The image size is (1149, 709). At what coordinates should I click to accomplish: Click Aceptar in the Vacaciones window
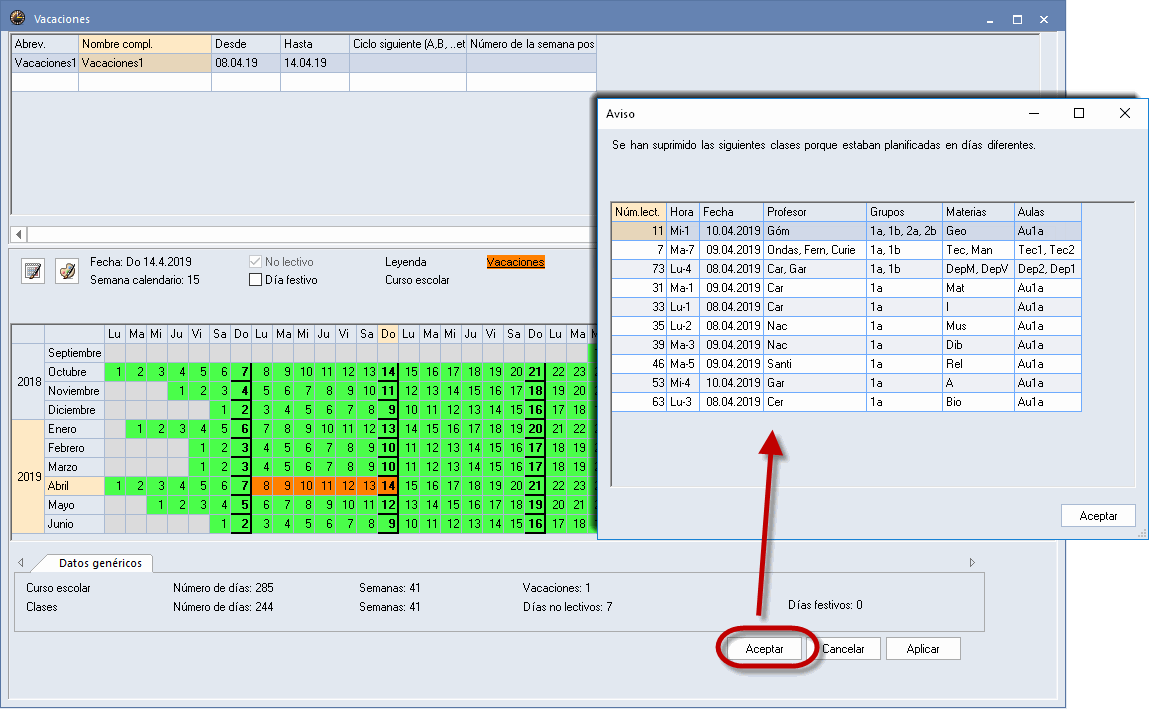point(764,649)
